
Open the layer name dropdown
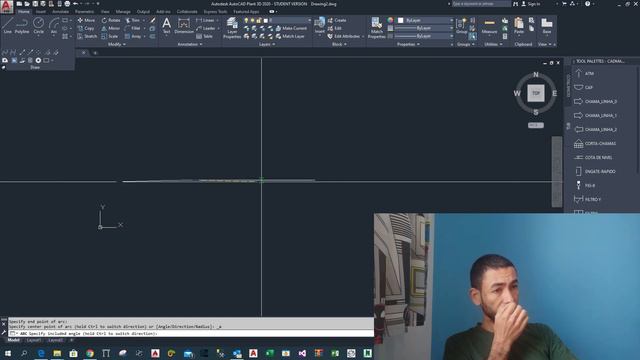pyautogui.click(x=309, y=20)
